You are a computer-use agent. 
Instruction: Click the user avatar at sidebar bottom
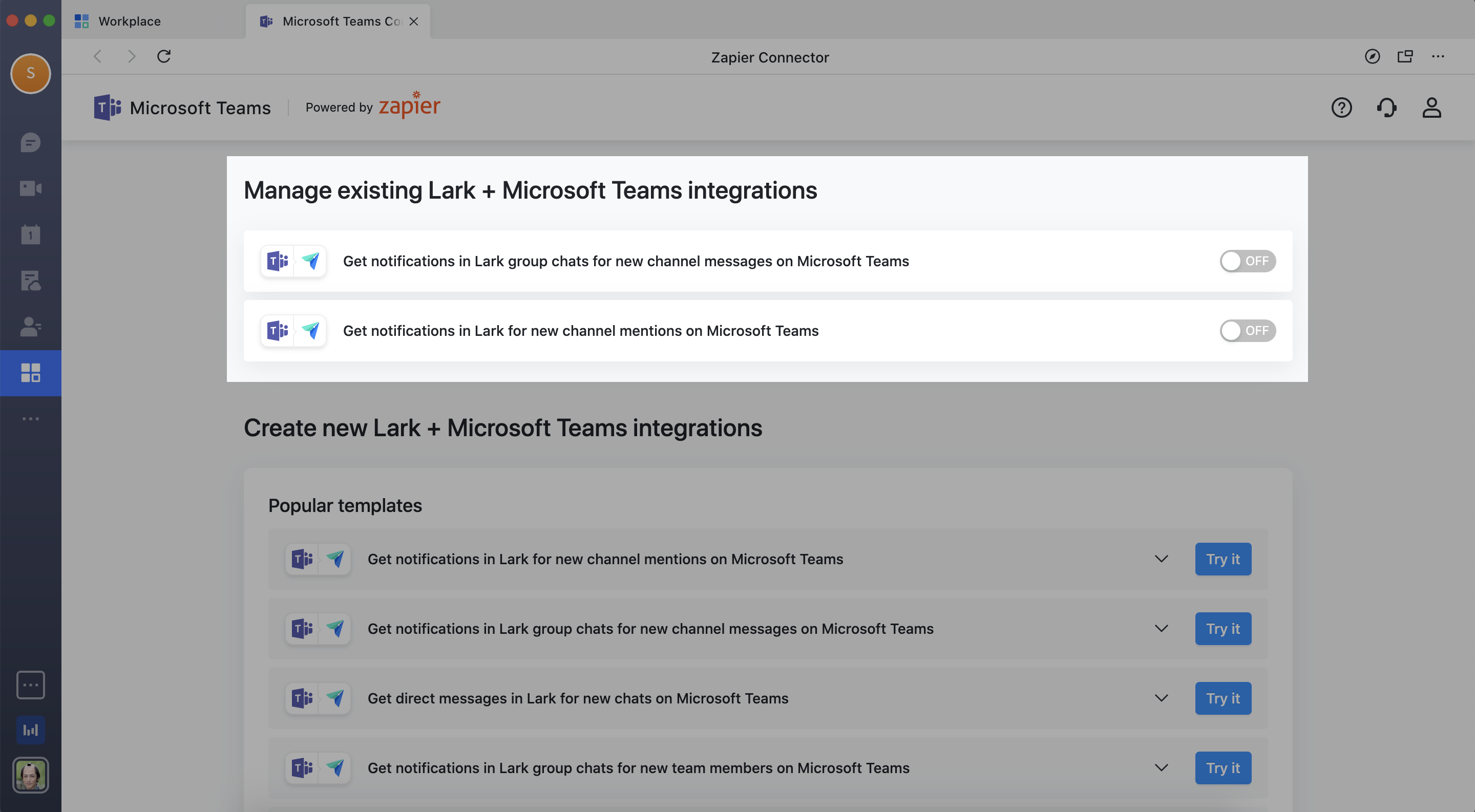coord(30,775)
